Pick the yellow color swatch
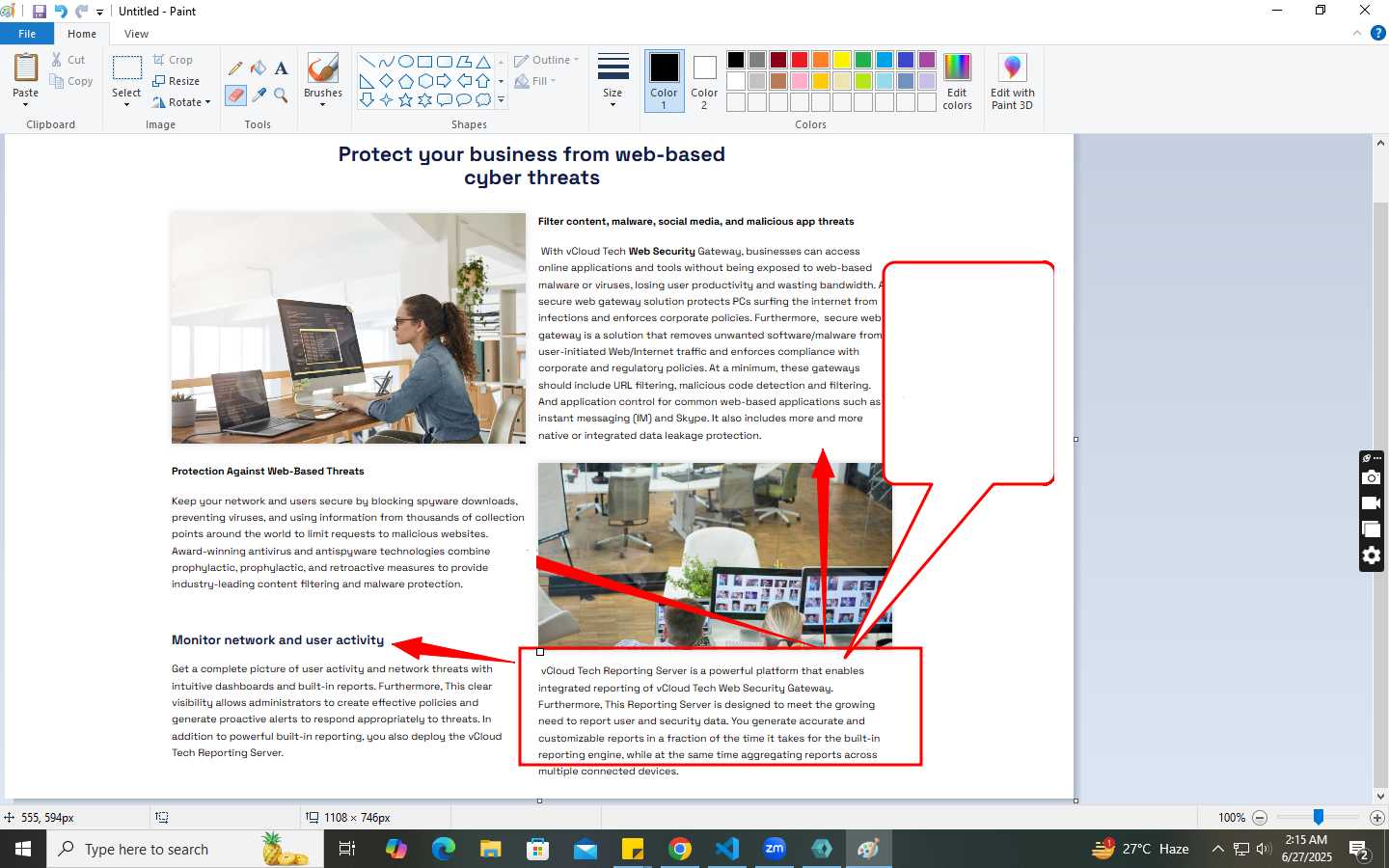This screenshot has width=1389, height=868. tap(842, 60)
